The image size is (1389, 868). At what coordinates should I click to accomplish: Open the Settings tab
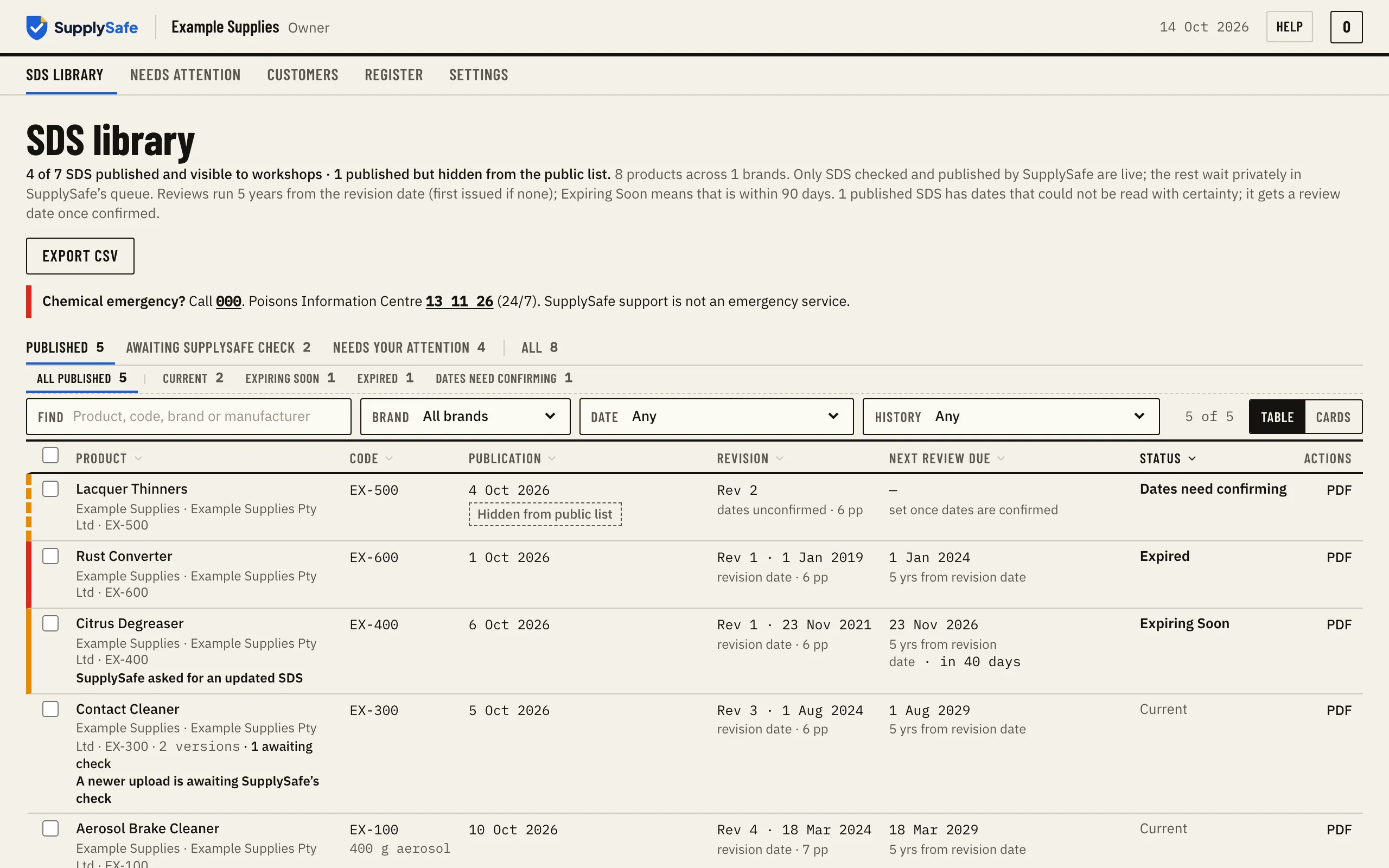point(479,75)
